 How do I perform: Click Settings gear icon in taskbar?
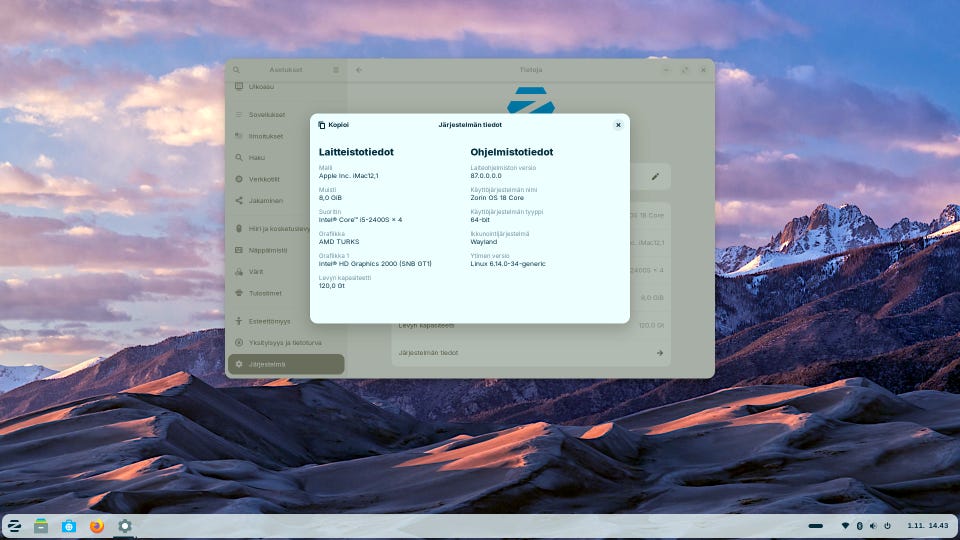pyautogui.click(x=125, y=526)
